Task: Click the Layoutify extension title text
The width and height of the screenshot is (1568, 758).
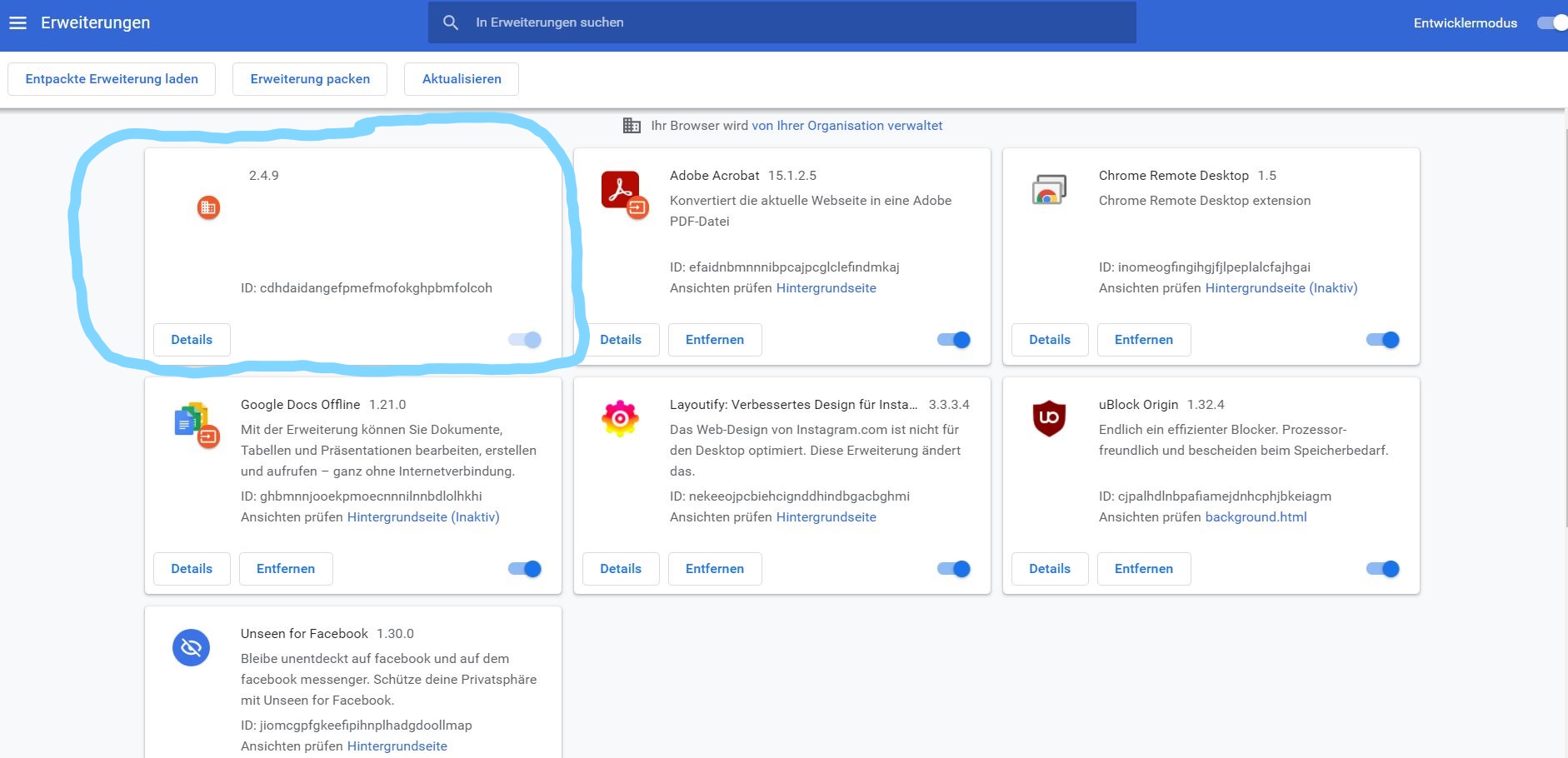Action: 793,405
